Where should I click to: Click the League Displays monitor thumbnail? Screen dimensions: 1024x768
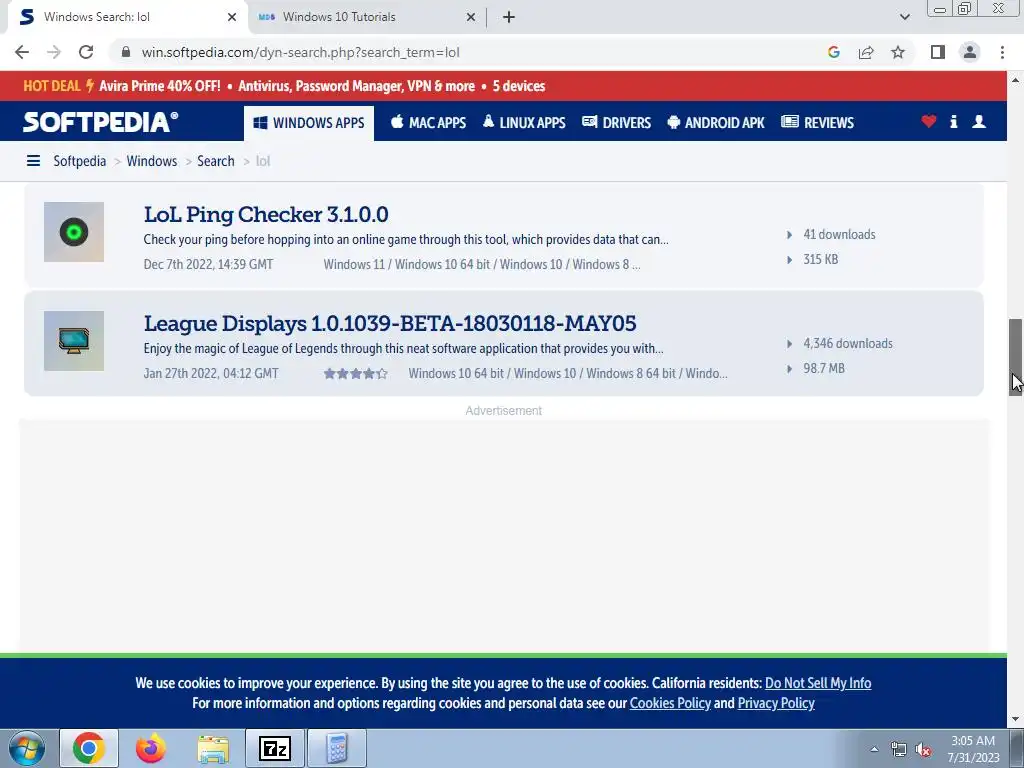[x=74, y=341]
